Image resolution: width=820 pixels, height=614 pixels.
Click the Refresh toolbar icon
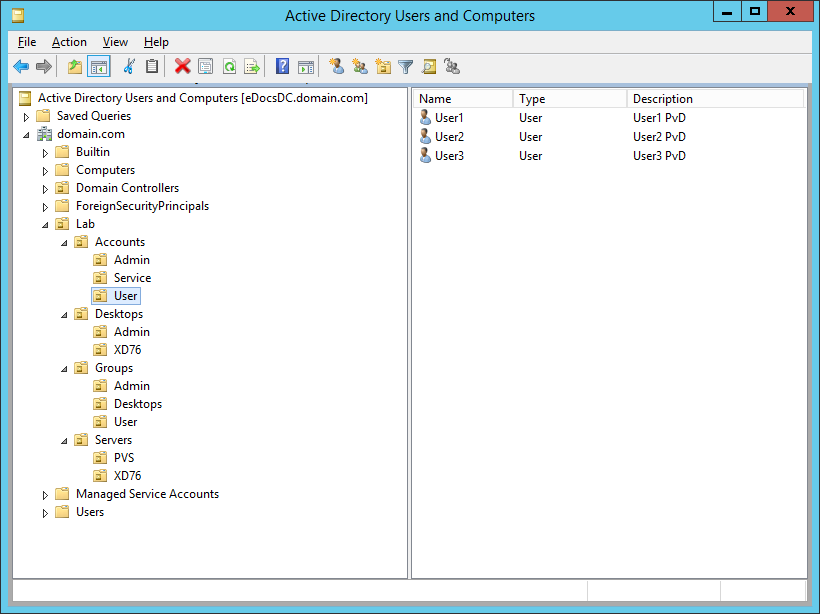coord(229,67)
